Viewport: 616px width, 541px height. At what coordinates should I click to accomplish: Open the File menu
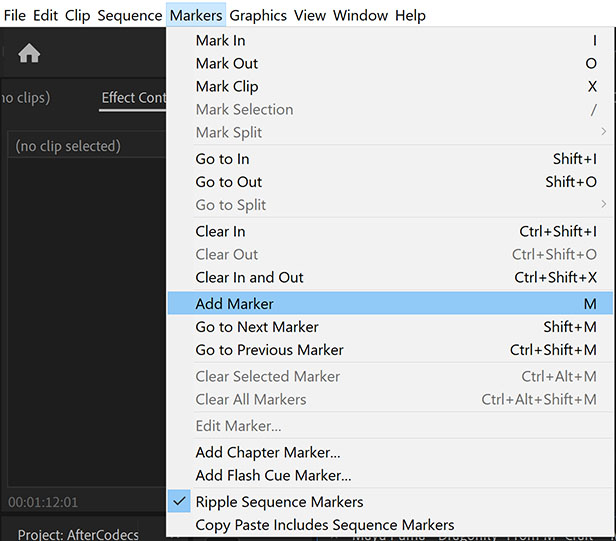(15, 15)
